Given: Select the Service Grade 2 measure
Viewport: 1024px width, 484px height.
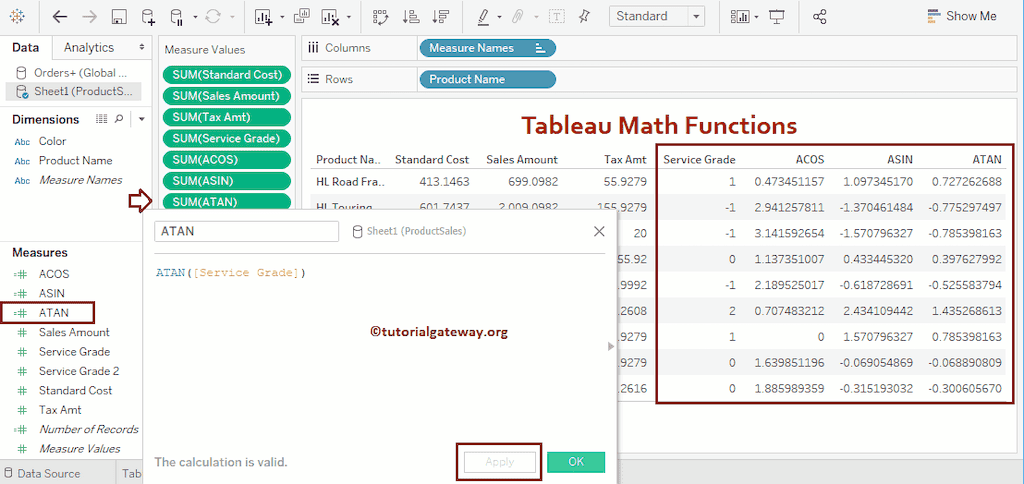Looking at the screenshot, I should point(79,371).
